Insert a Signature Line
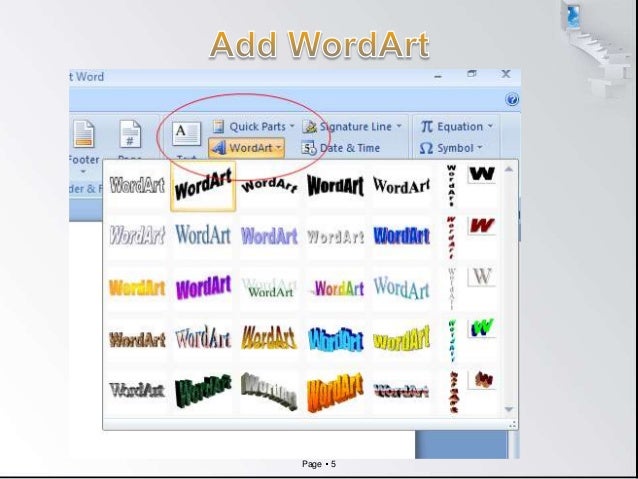This screenshot has height=479, width=638. pyautogui.click(x=352, y=127)
